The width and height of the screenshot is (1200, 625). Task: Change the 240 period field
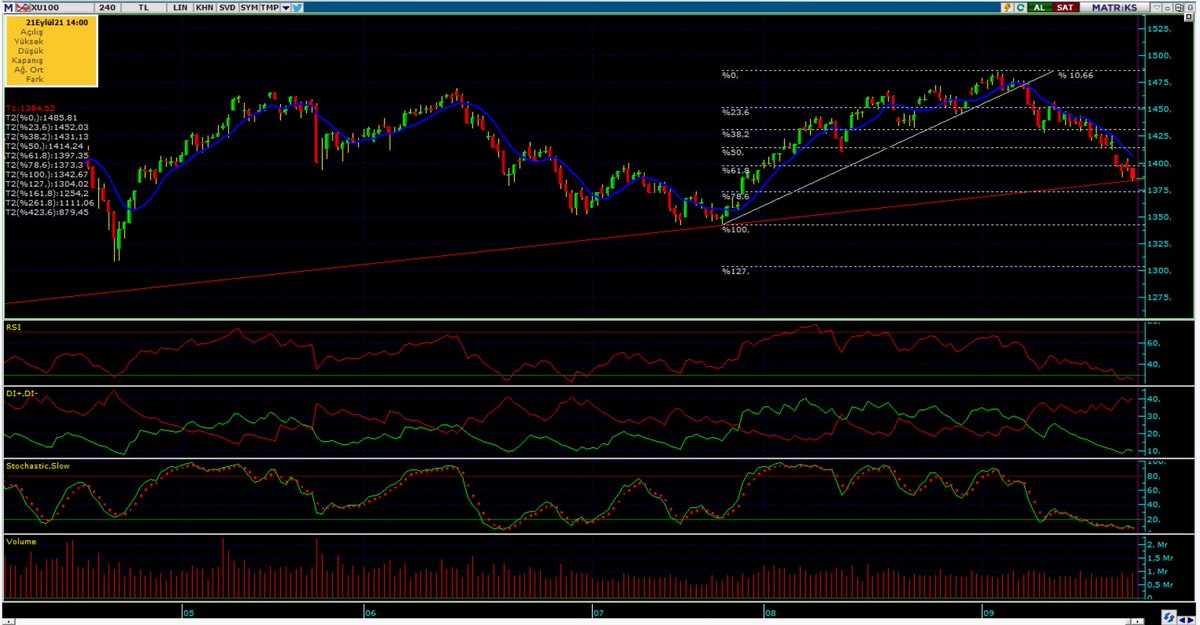tap(108, 7)
